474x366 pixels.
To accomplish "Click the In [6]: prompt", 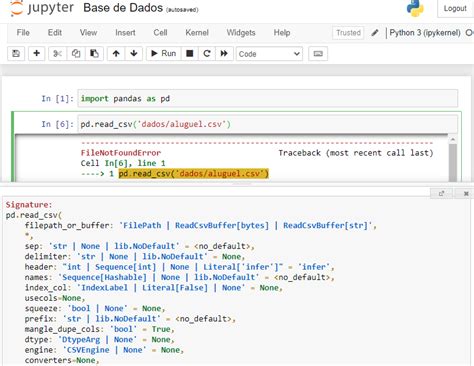I will point(57,124).
